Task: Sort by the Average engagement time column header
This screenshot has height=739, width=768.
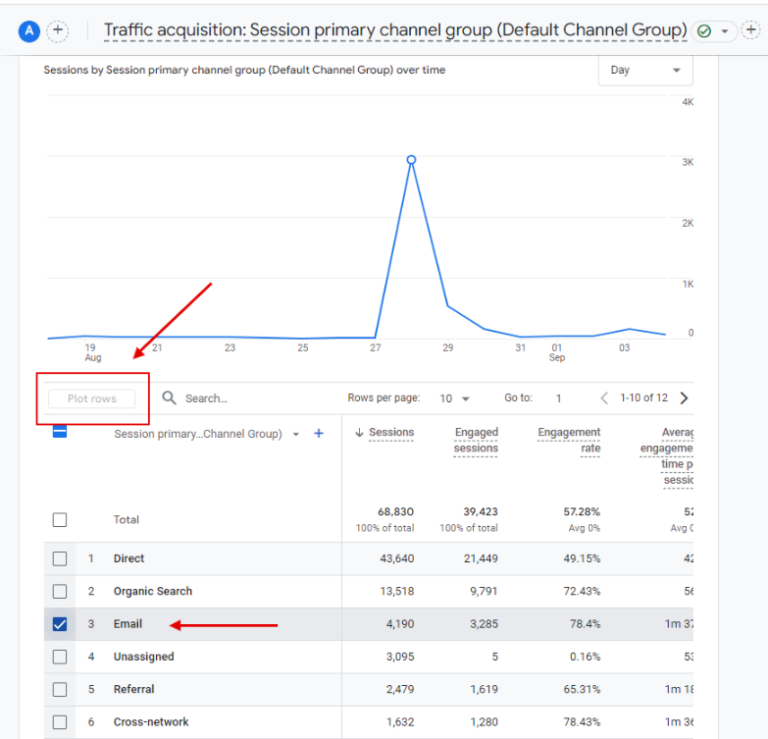Action: (x=667, y=456)
